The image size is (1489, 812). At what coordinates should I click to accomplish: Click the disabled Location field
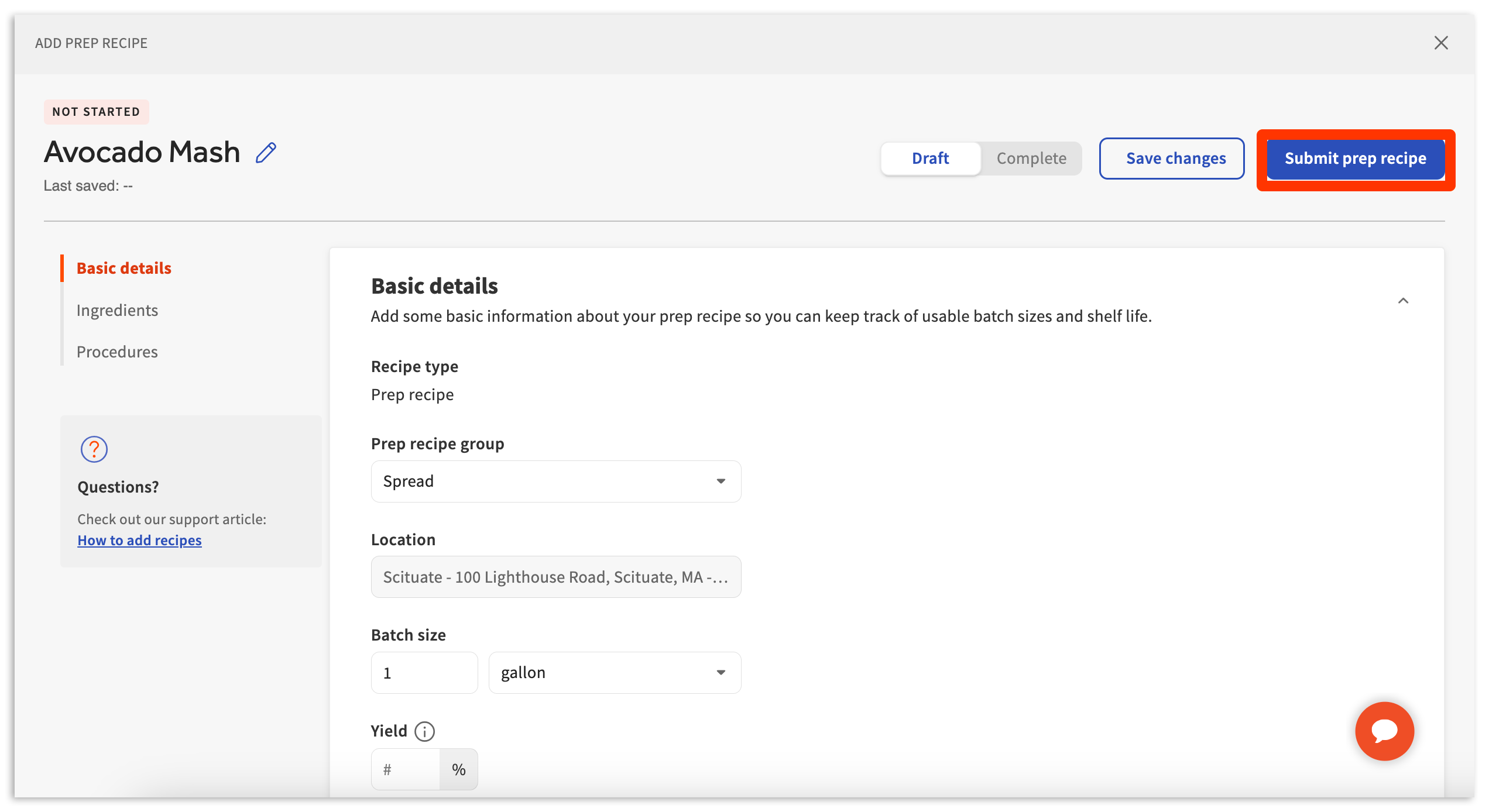coord(555,577)
